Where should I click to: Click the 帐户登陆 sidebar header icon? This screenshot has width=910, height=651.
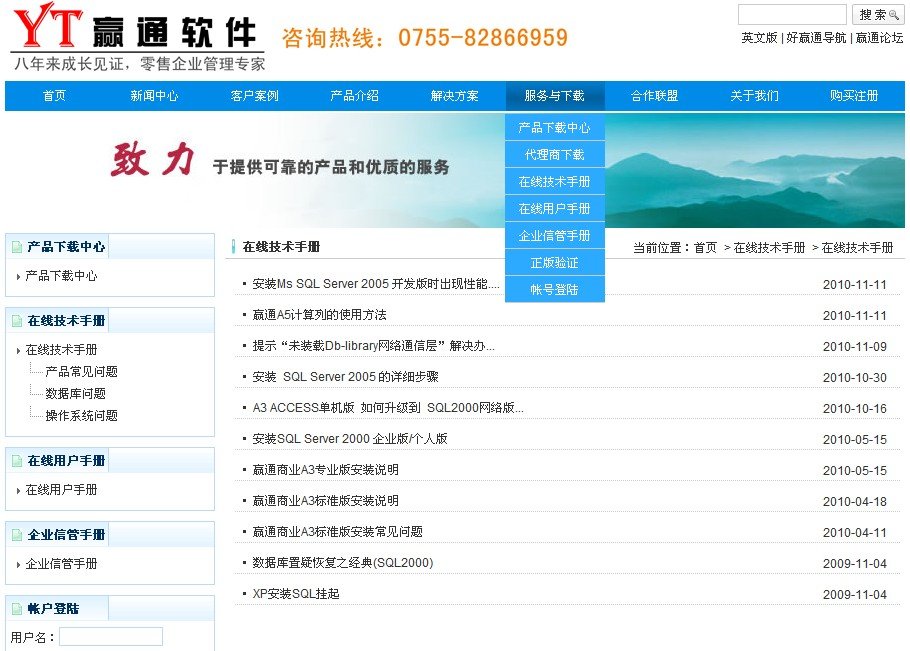(x=16, y=609)
